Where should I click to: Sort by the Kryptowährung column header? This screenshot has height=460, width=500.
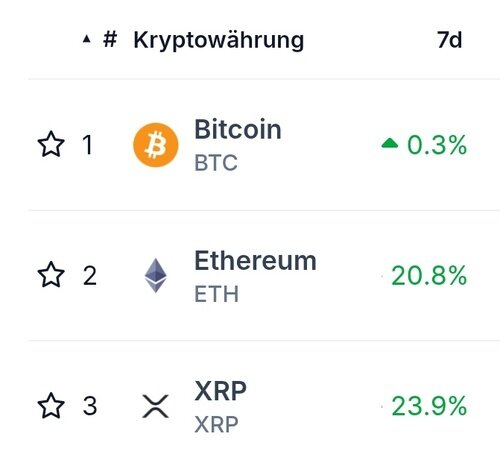coord(219,41)
